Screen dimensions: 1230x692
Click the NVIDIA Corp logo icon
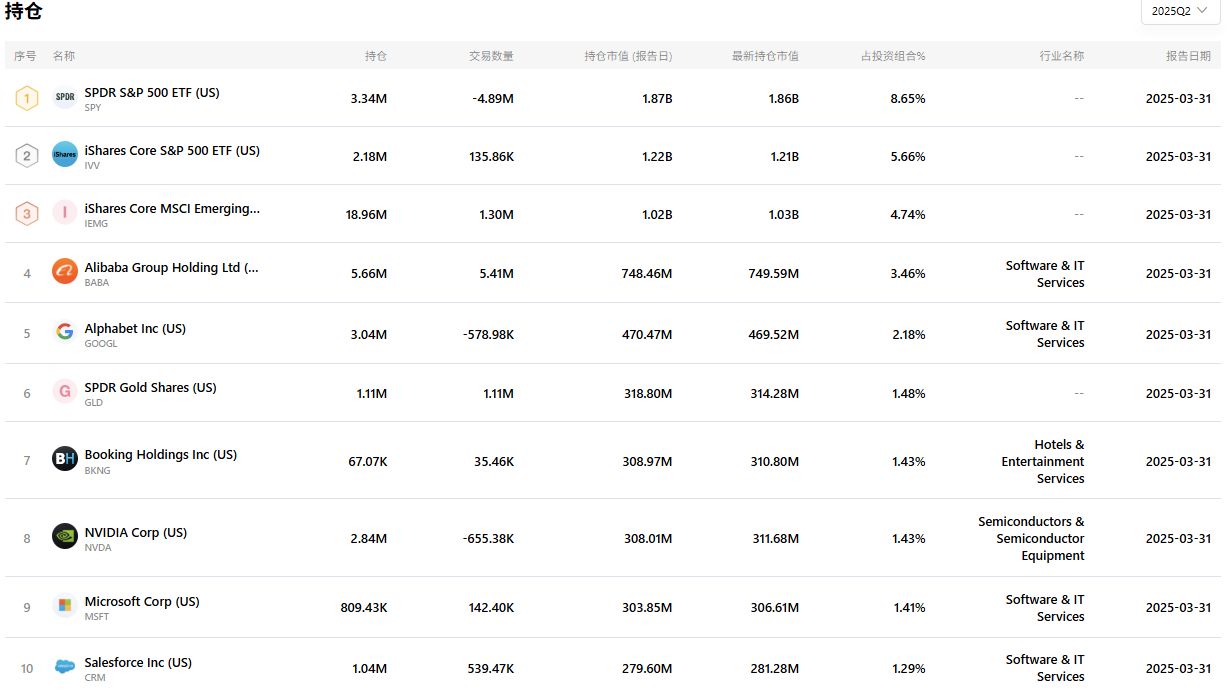coord(65,537)
